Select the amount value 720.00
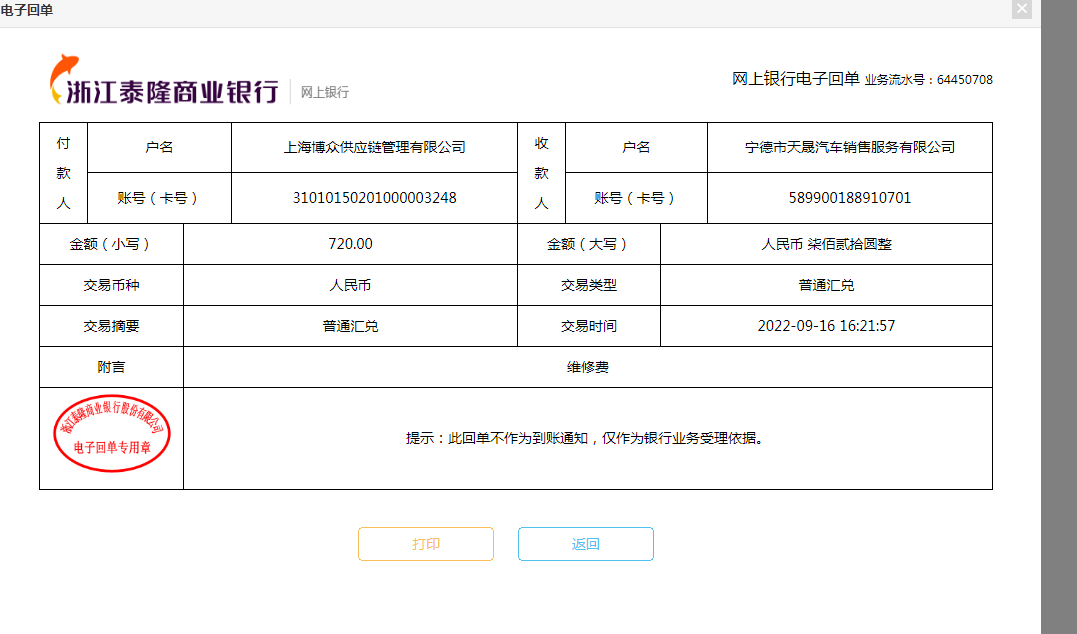Screen dimensions: 1077x634 pyautogui.click(x=350, y=244)
